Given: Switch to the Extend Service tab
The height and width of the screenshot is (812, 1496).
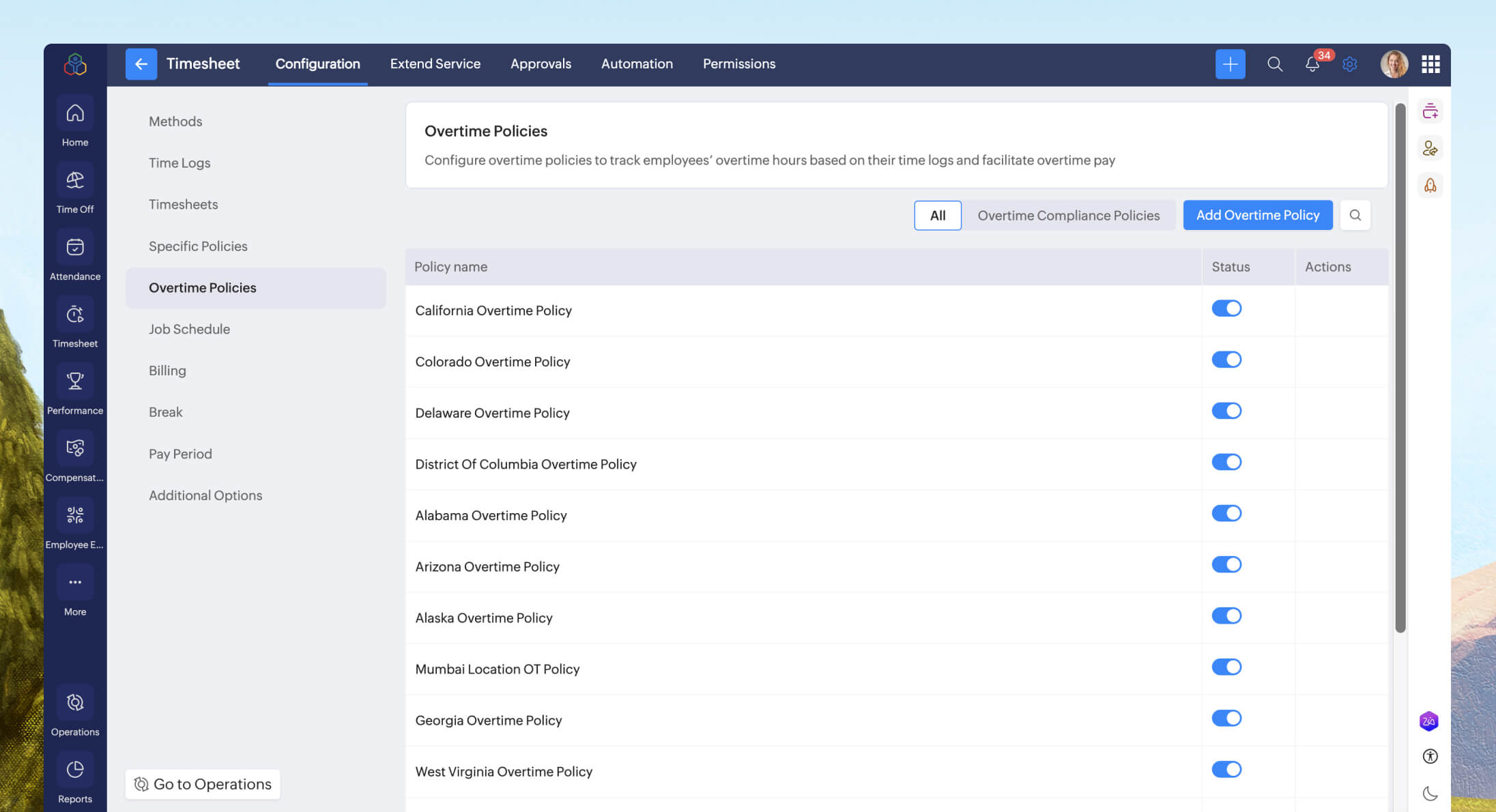Looking at the screenshot, I should (x=435, y=64).
